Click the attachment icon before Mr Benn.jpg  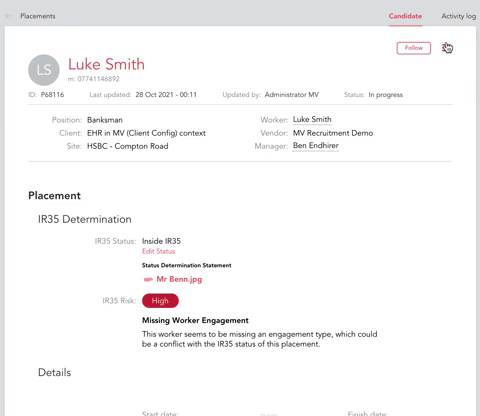pos(148,279)
